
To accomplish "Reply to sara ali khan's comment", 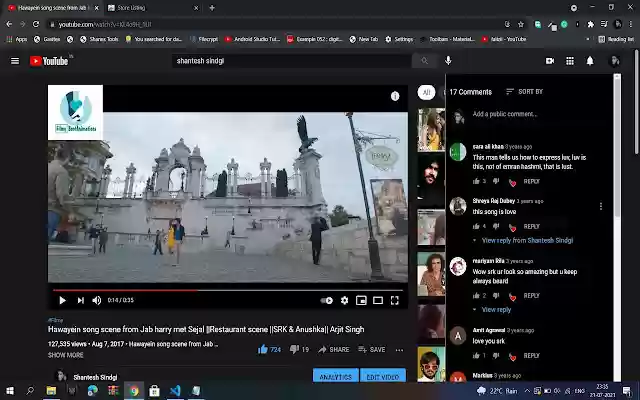I will (531, 181).
